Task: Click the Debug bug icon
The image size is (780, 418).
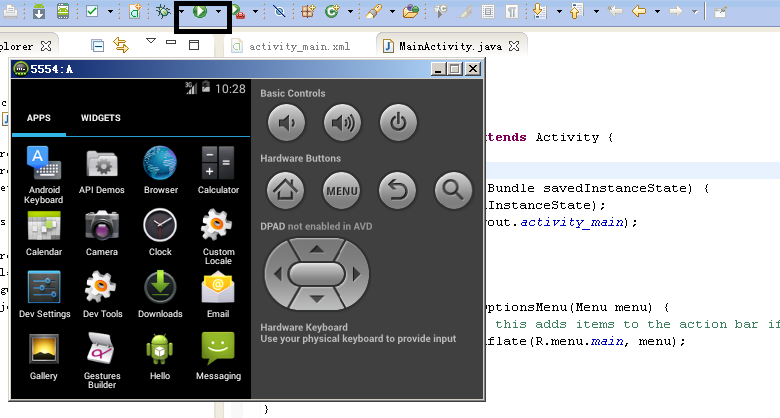Action: (163, 12)
